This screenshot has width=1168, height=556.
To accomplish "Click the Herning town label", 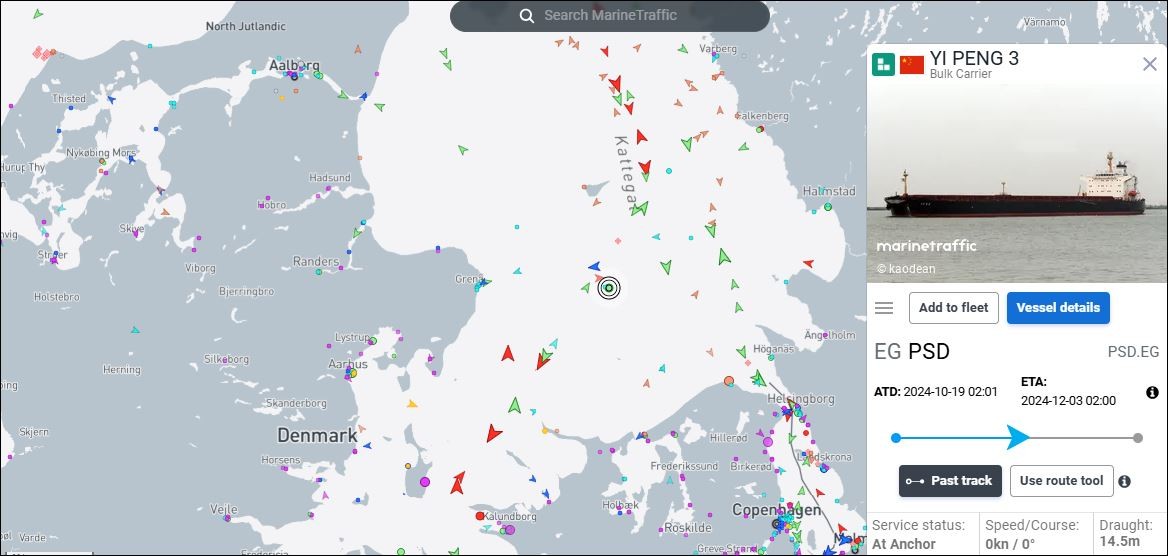I will coord(121,370).
